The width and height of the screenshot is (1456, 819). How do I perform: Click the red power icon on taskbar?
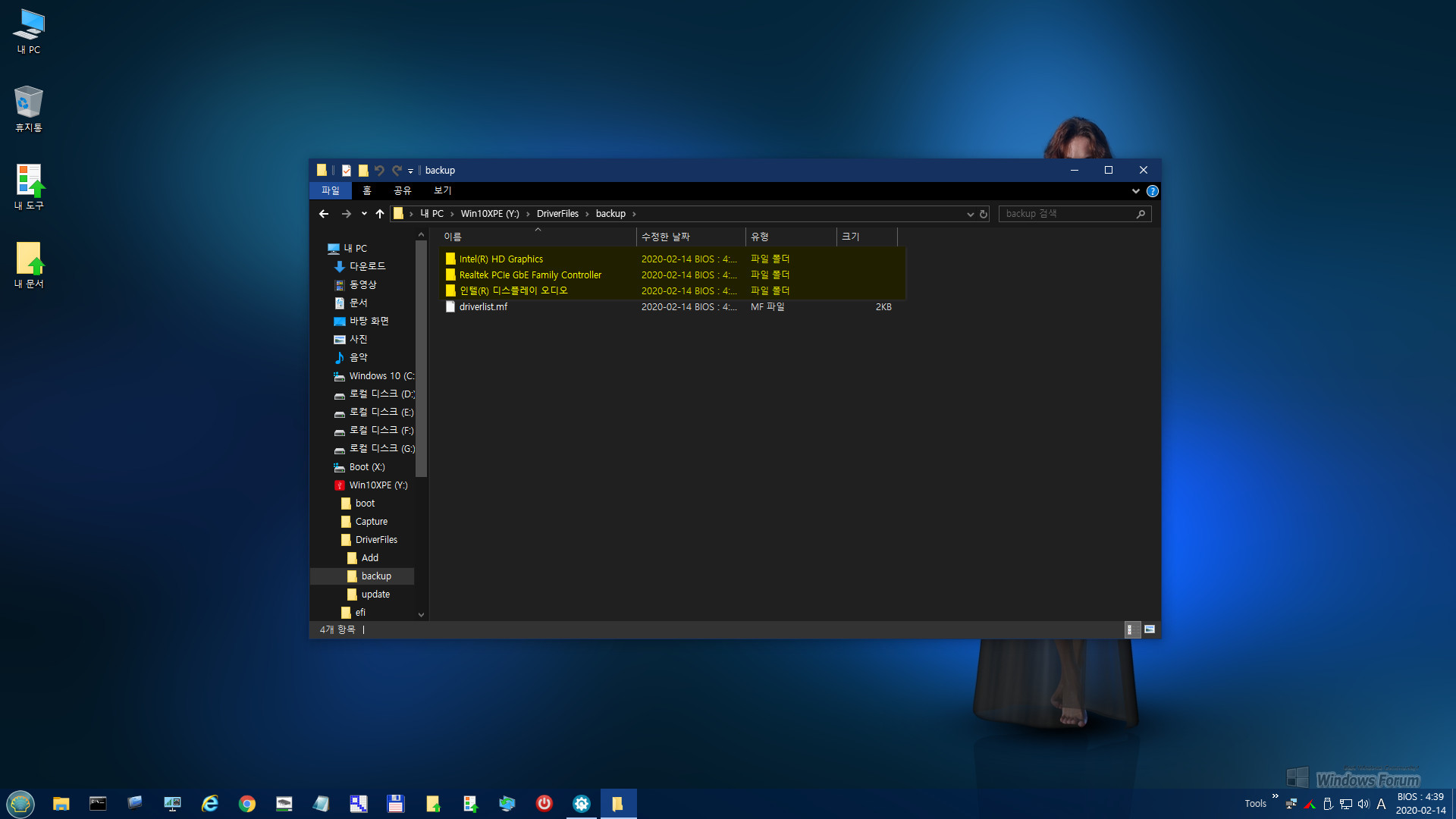point(544,804)
